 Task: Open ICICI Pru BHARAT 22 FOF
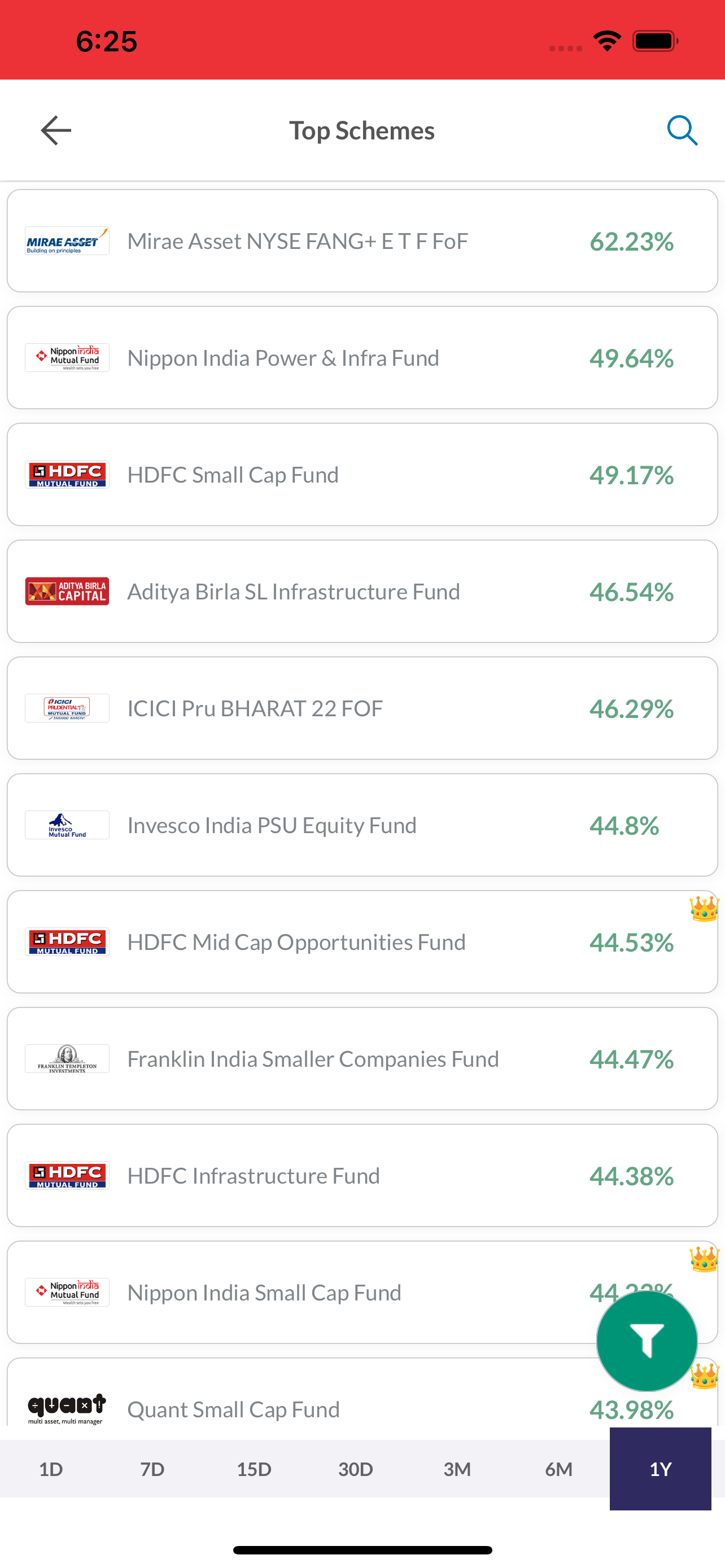(362, 708)
